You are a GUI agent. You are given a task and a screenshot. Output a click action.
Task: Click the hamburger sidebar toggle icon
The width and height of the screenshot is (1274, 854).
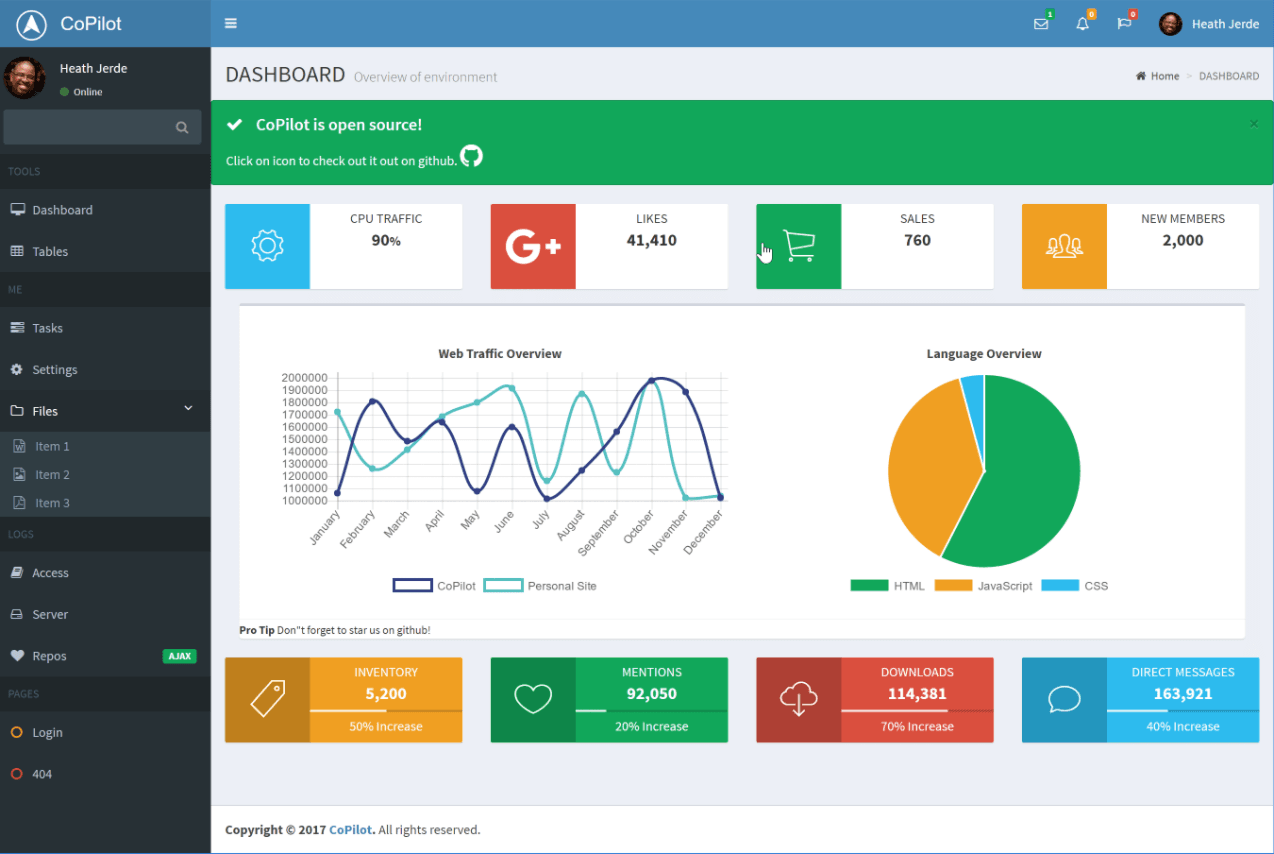pos(231,23)
